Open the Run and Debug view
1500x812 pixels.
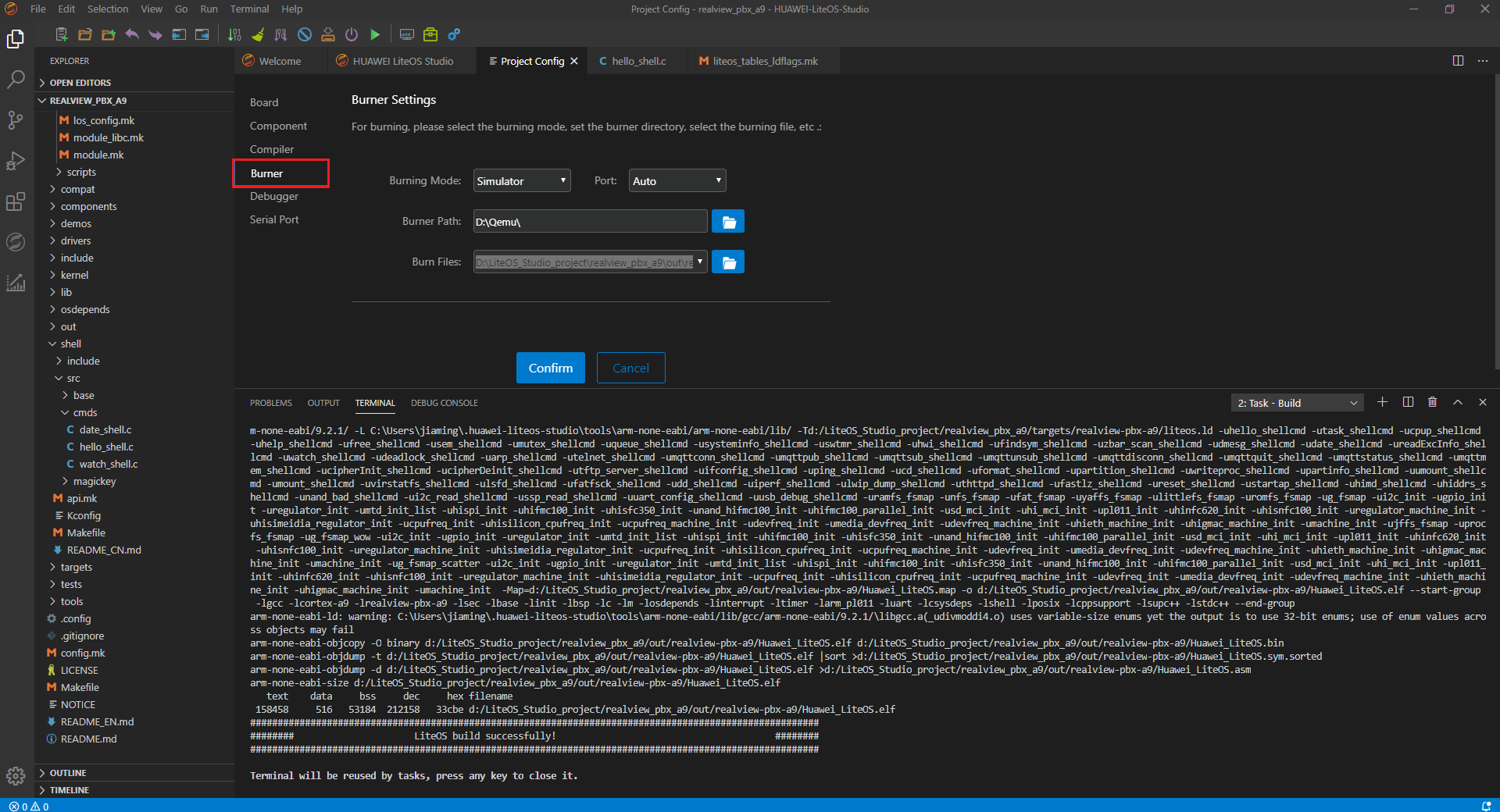coord(16,160)
